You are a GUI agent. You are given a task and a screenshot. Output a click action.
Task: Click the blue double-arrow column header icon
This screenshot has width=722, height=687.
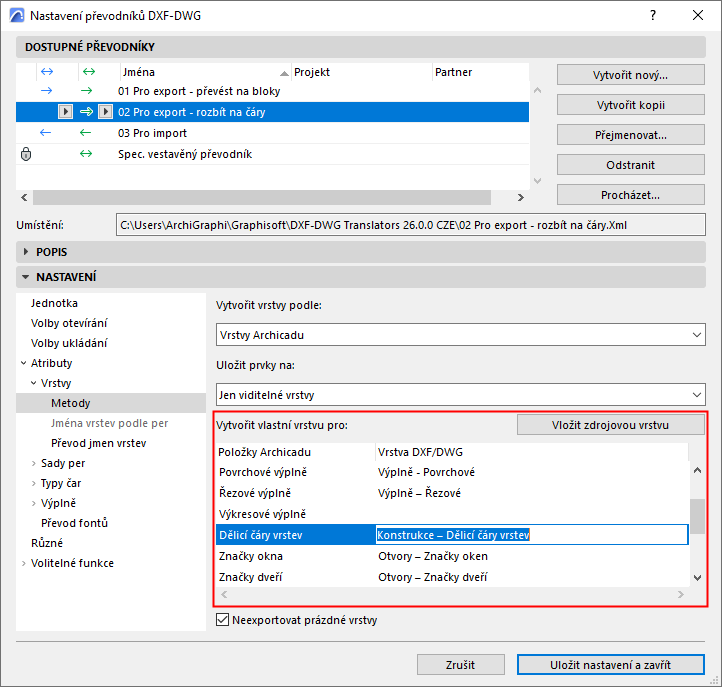coord(46,72)
